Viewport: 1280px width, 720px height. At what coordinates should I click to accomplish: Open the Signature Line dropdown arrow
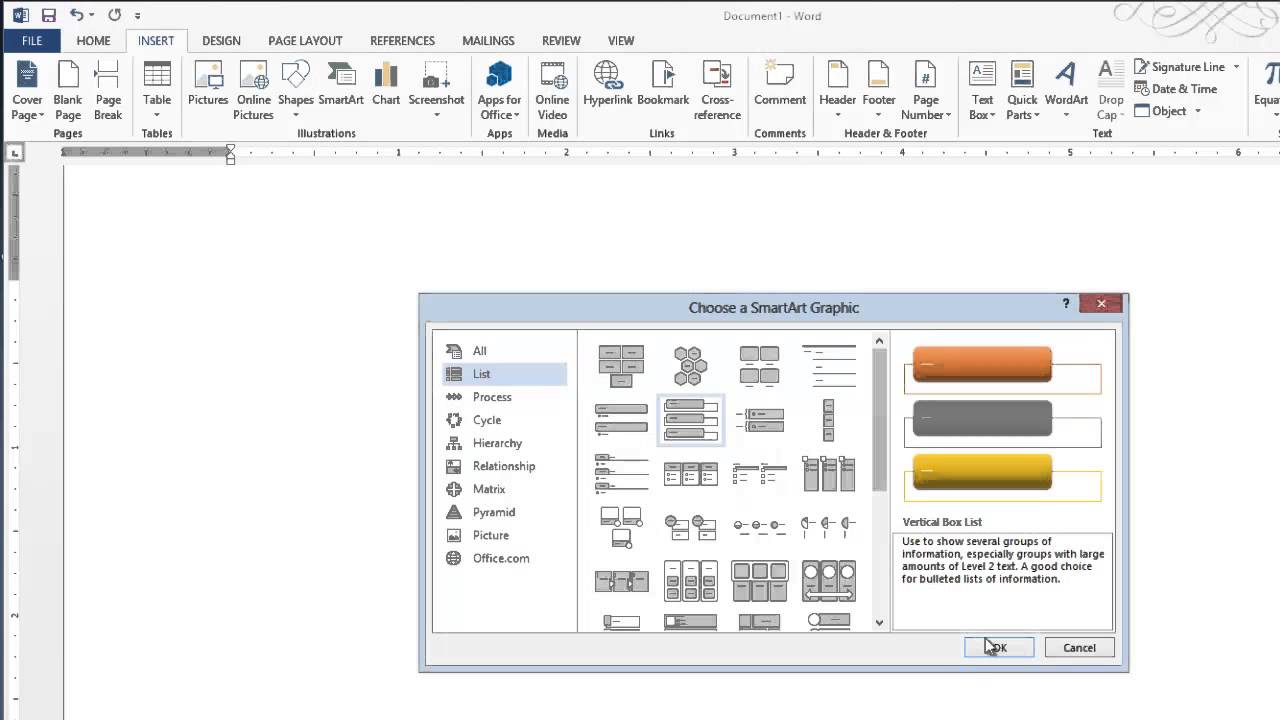[1236, 67]
